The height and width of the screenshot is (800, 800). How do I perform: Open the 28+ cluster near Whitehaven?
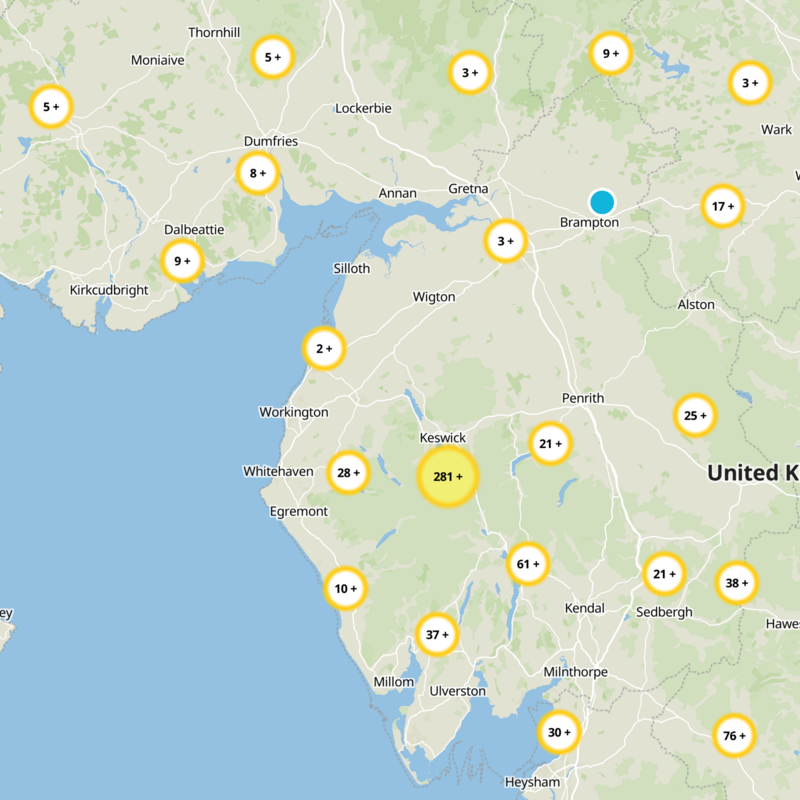click(348, 473)
